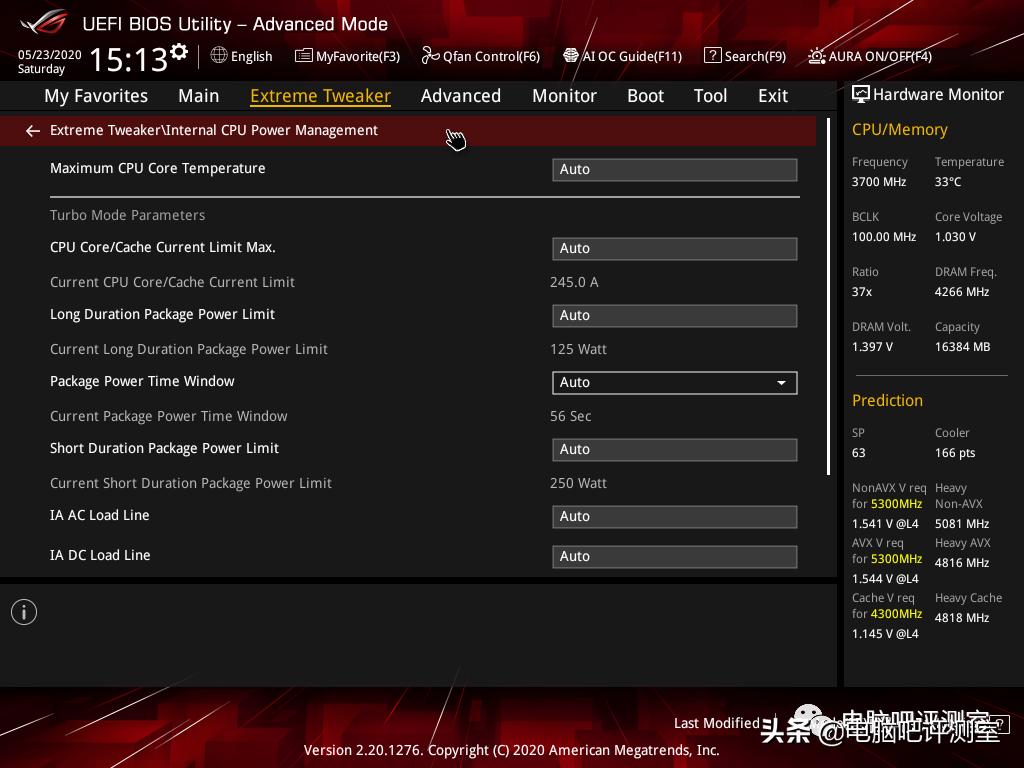Click the 4266 MHz DRAM Freq. value
Screen dimensions: 1024x768
tap(961, 292)
